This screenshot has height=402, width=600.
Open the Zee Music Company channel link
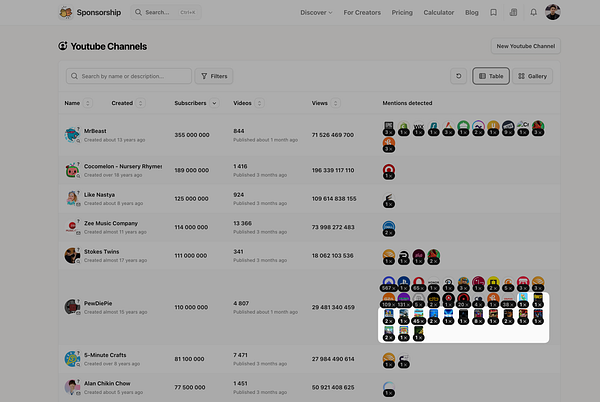click(111, 223)
